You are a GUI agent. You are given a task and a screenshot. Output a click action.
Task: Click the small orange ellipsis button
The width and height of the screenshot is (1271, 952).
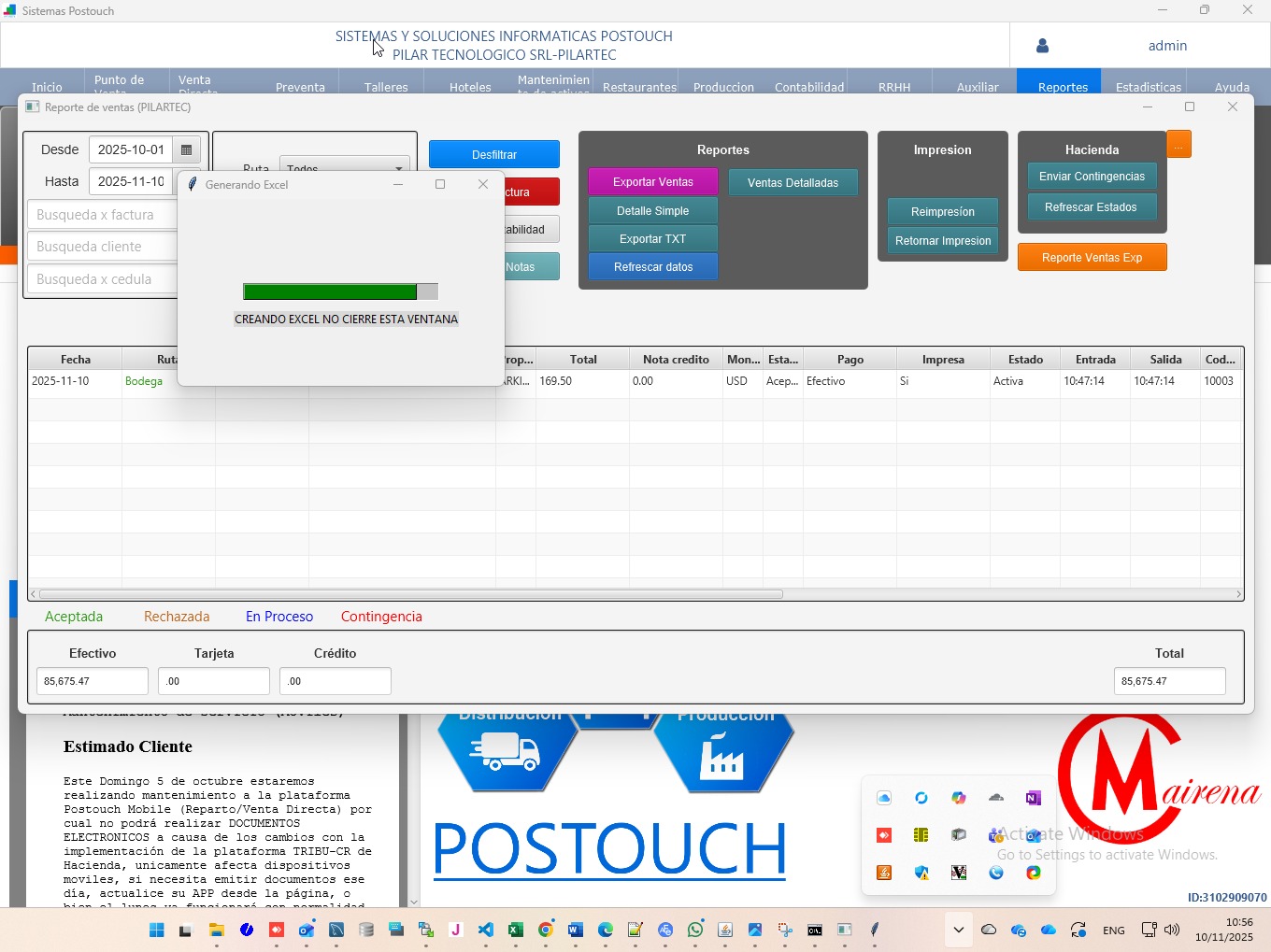coord(1178,145)
